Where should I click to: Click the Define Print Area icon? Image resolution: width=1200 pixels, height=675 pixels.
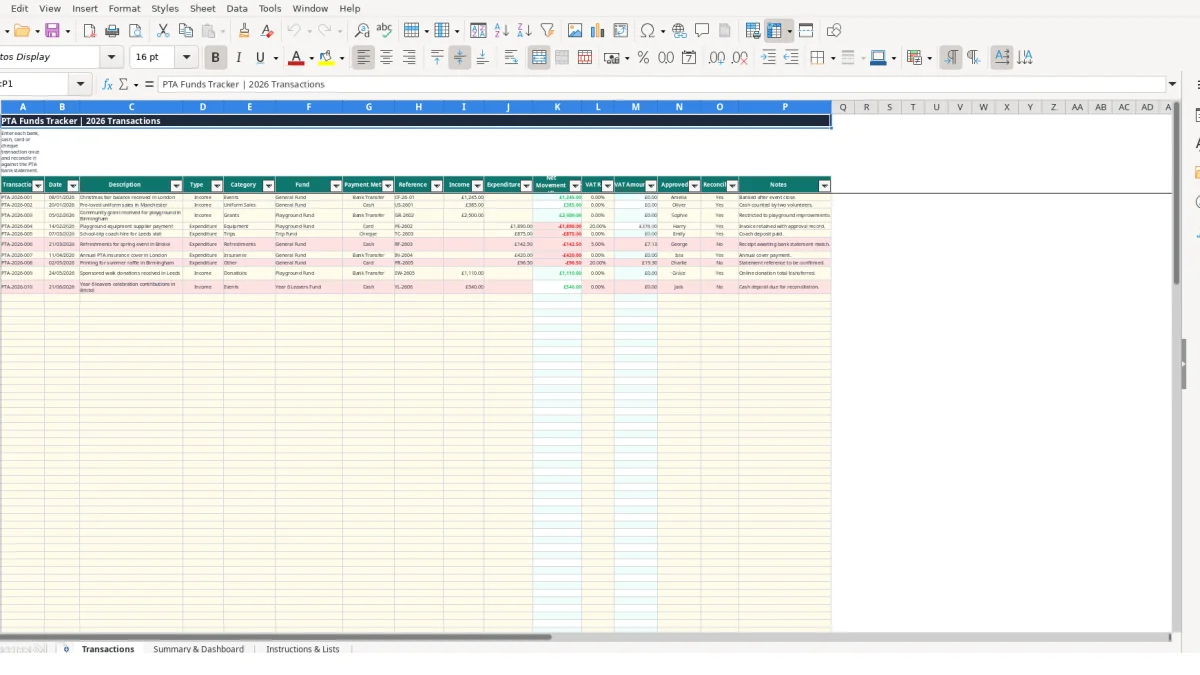coord(754,31)
